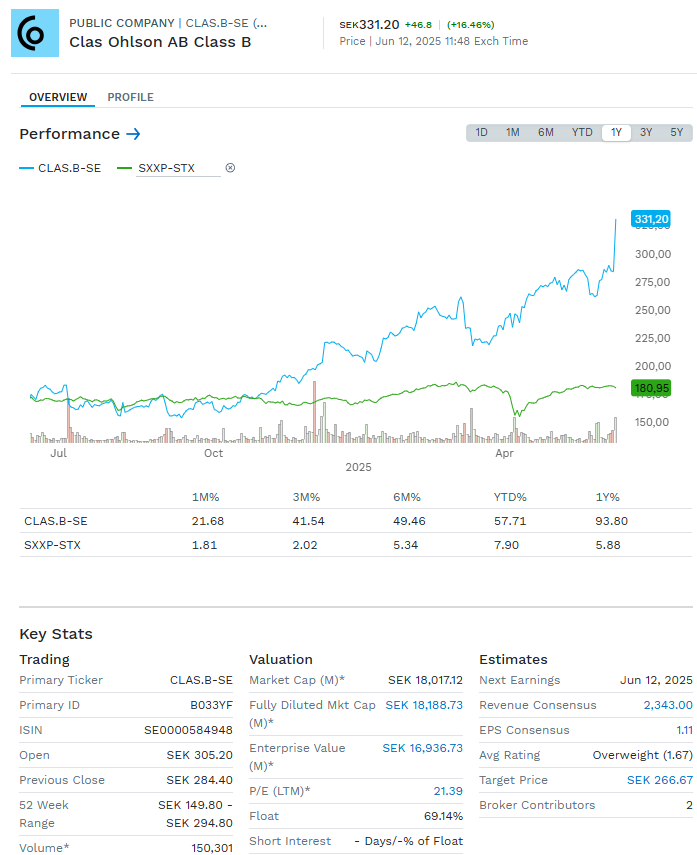Click the SXXP-STX 1Y% value 5.88
The height and width of the screenshot is (855, 697).
tap(608, 545)
